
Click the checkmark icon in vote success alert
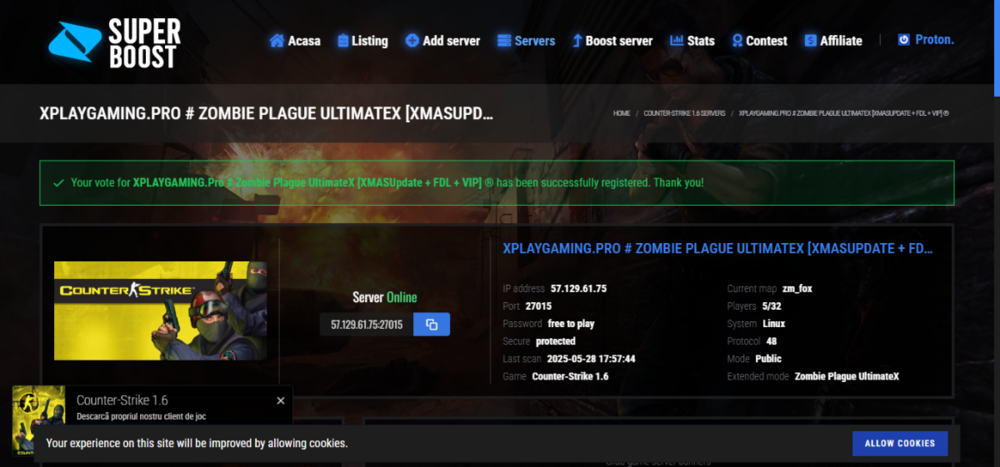[59, 183]
